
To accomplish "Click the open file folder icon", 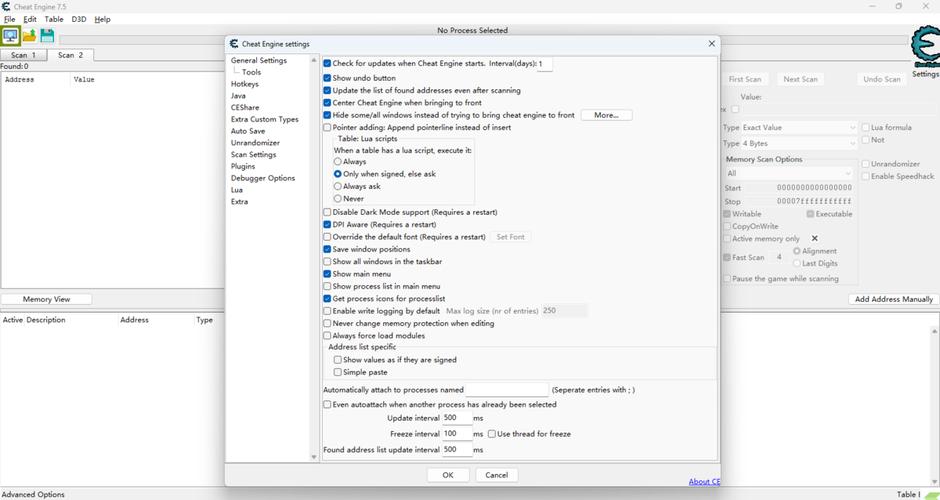I will pyautogui.click(x=29, y=36).
